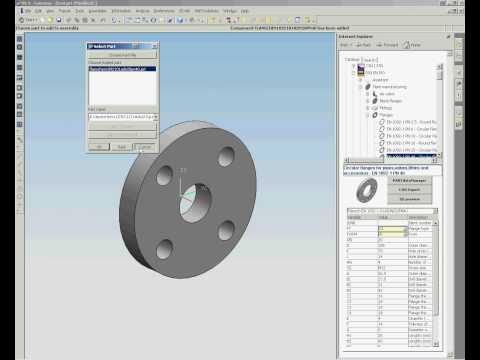Select EN 1092-1 PN 2.5 flange entry
This screenshot has width=480, height=360.
coord(411,122)
